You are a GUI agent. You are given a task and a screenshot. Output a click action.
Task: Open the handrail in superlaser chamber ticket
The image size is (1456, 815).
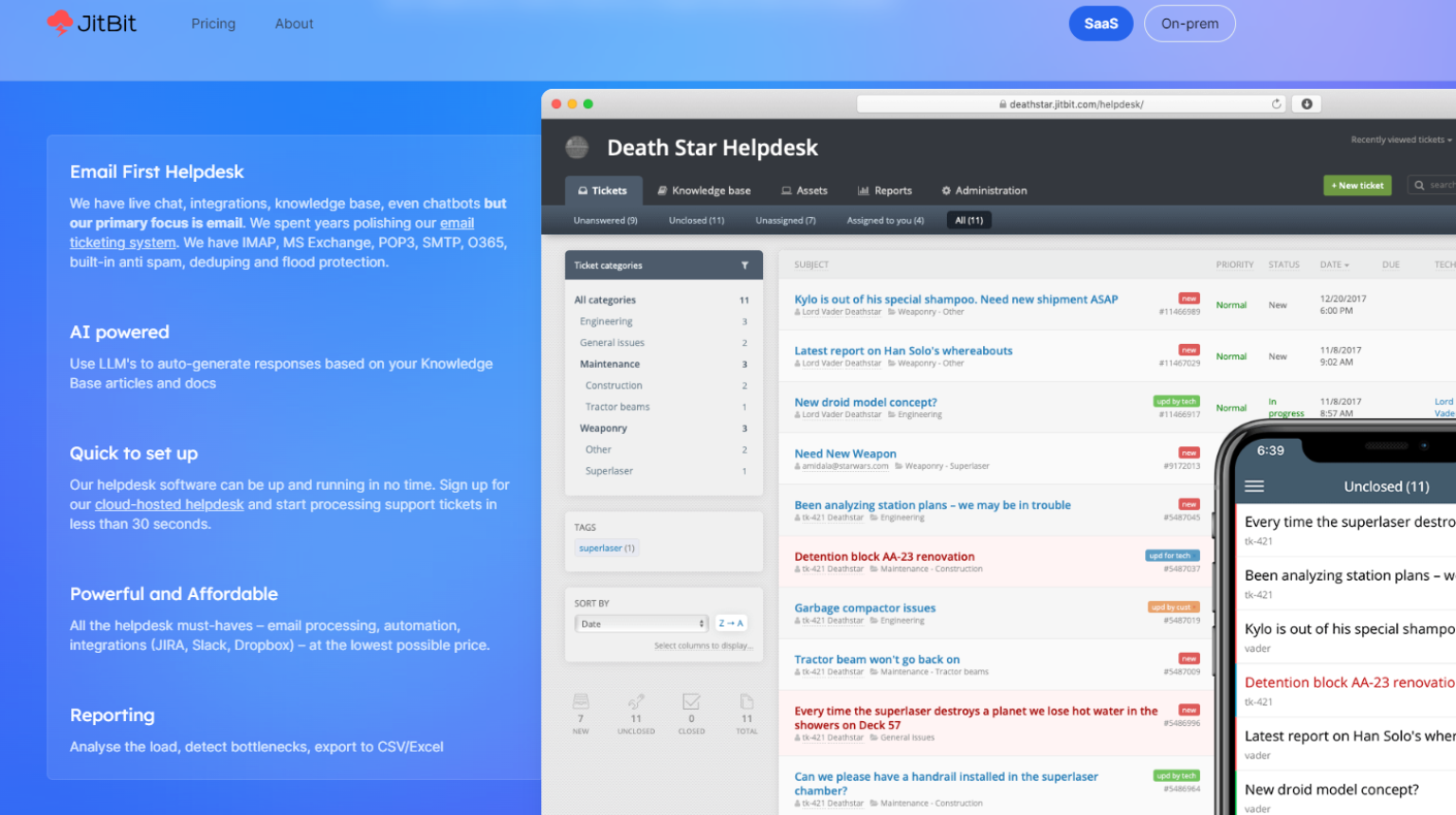click(946, 784)
